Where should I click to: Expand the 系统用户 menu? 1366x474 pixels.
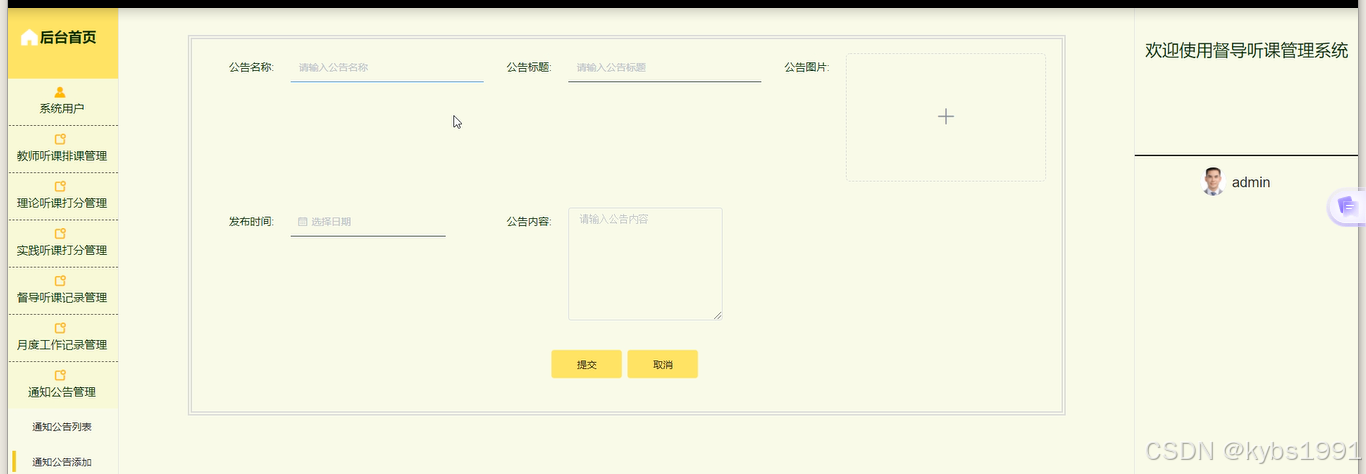(62, 101)
